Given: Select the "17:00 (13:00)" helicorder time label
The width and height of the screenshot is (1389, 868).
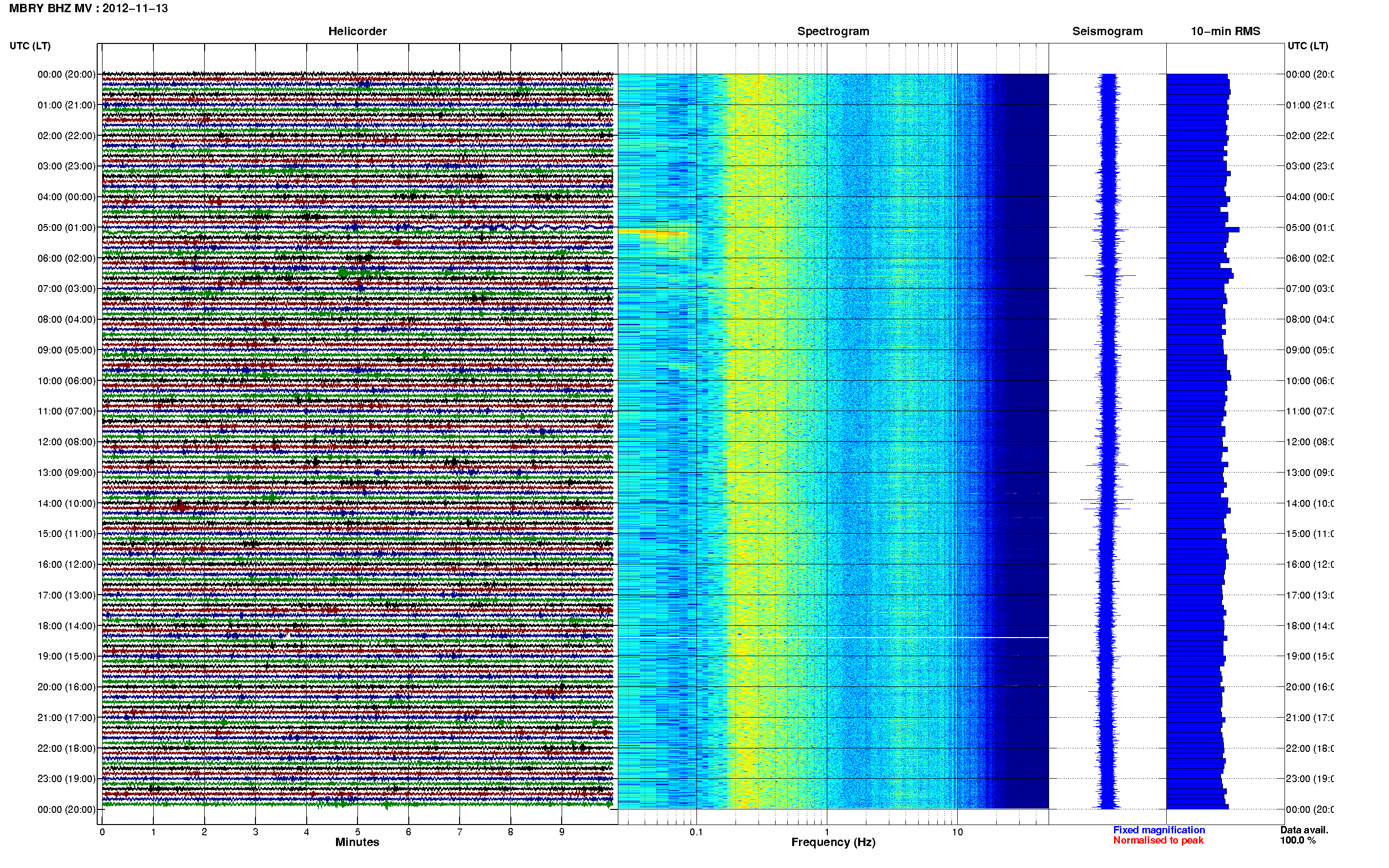Looking at the screenshot, I should 66,595.
